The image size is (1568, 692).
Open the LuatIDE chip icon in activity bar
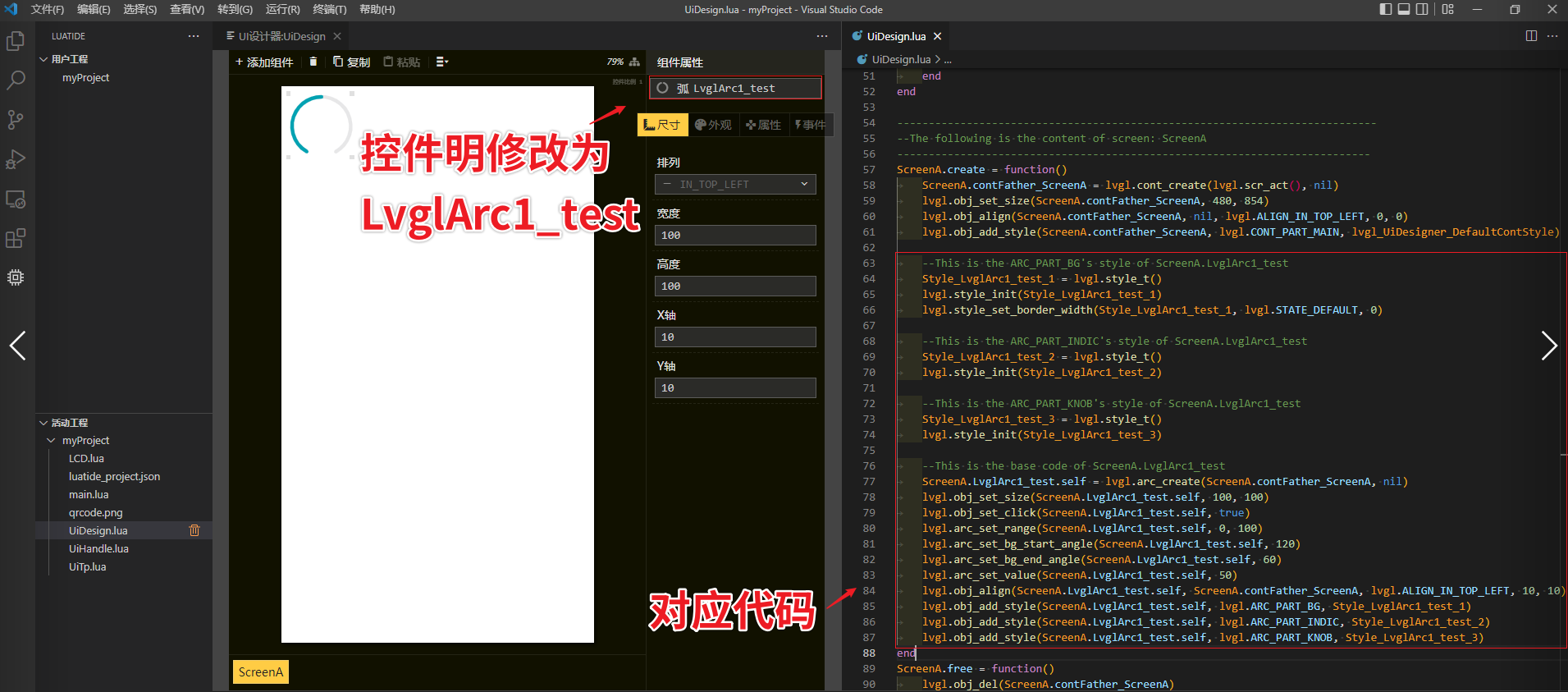click(16, 277)
